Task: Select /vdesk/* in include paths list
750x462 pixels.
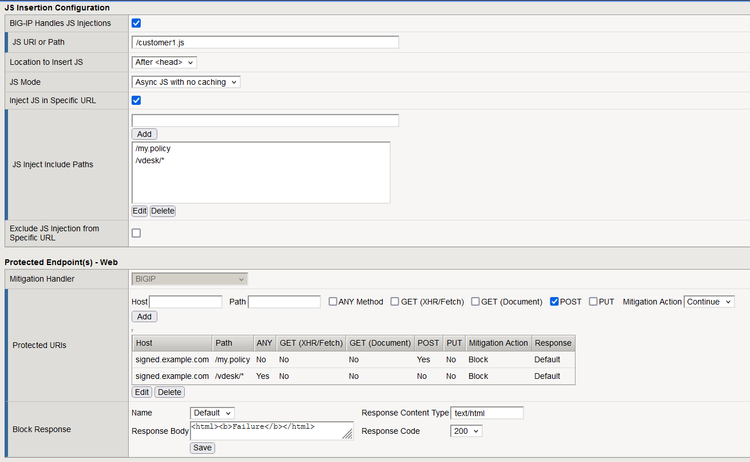Action: 149,160
